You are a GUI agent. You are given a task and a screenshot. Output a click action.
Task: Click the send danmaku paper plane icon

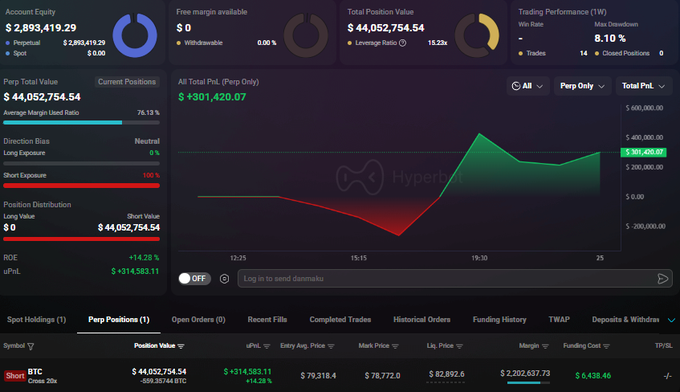(x=663, y=279)
